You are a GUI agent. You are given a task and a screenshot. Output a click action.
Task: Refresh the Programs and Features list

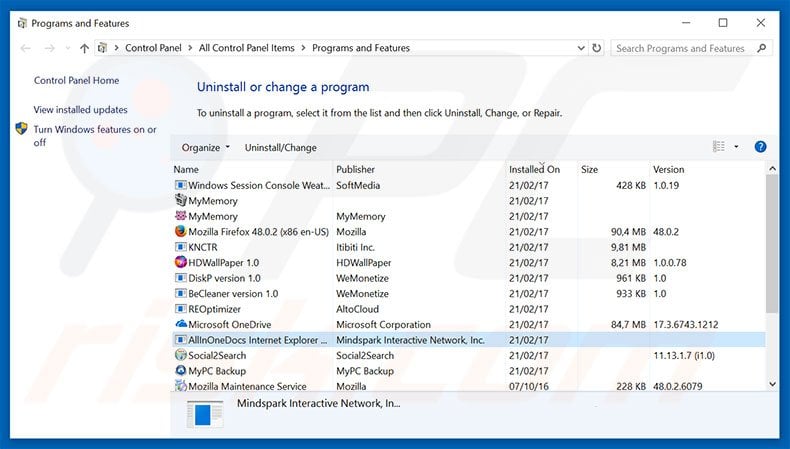tap(597, 48)
